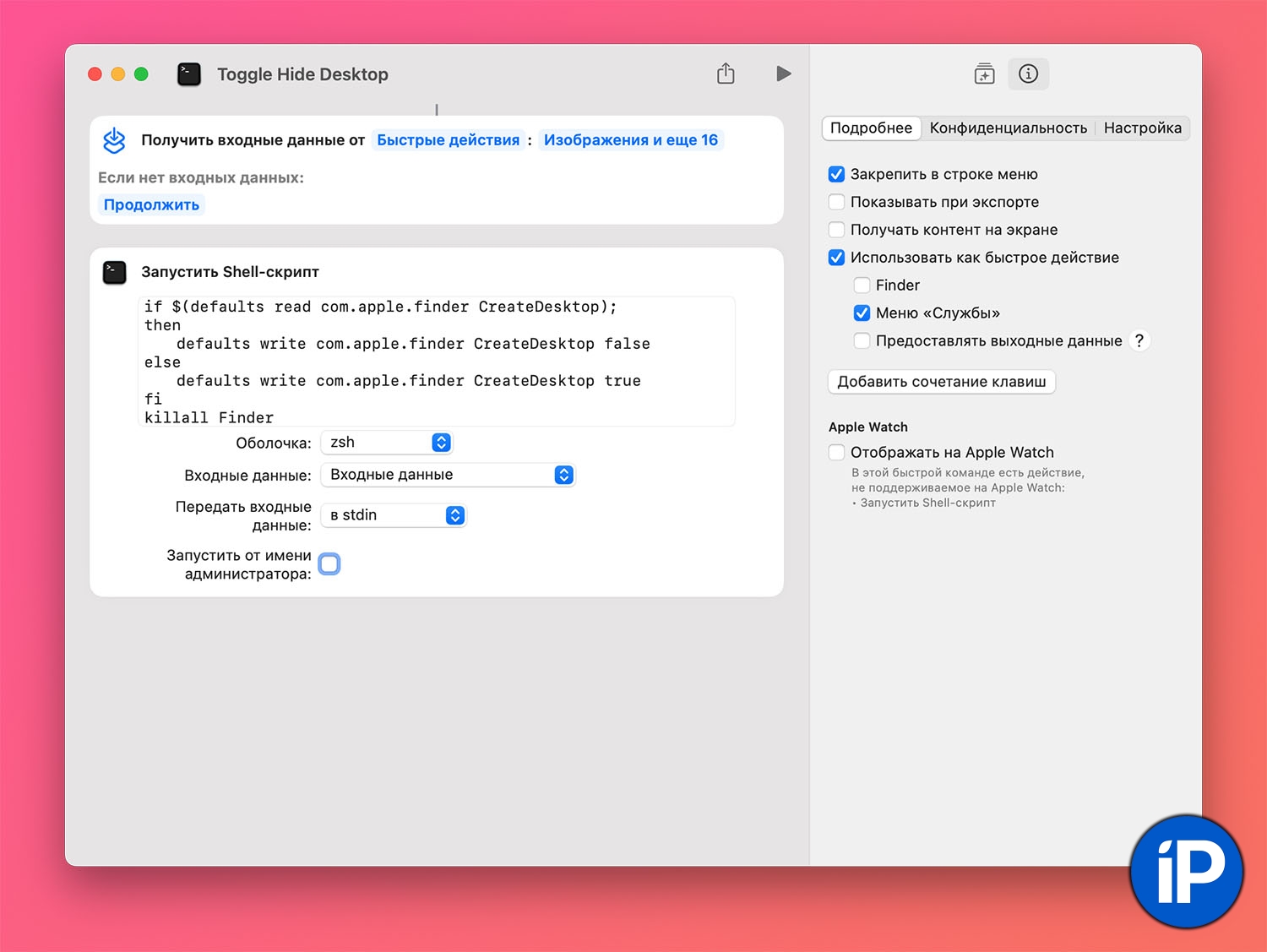
Task: Run the shortcut with the Play button
Action: (x=783, y=73)
